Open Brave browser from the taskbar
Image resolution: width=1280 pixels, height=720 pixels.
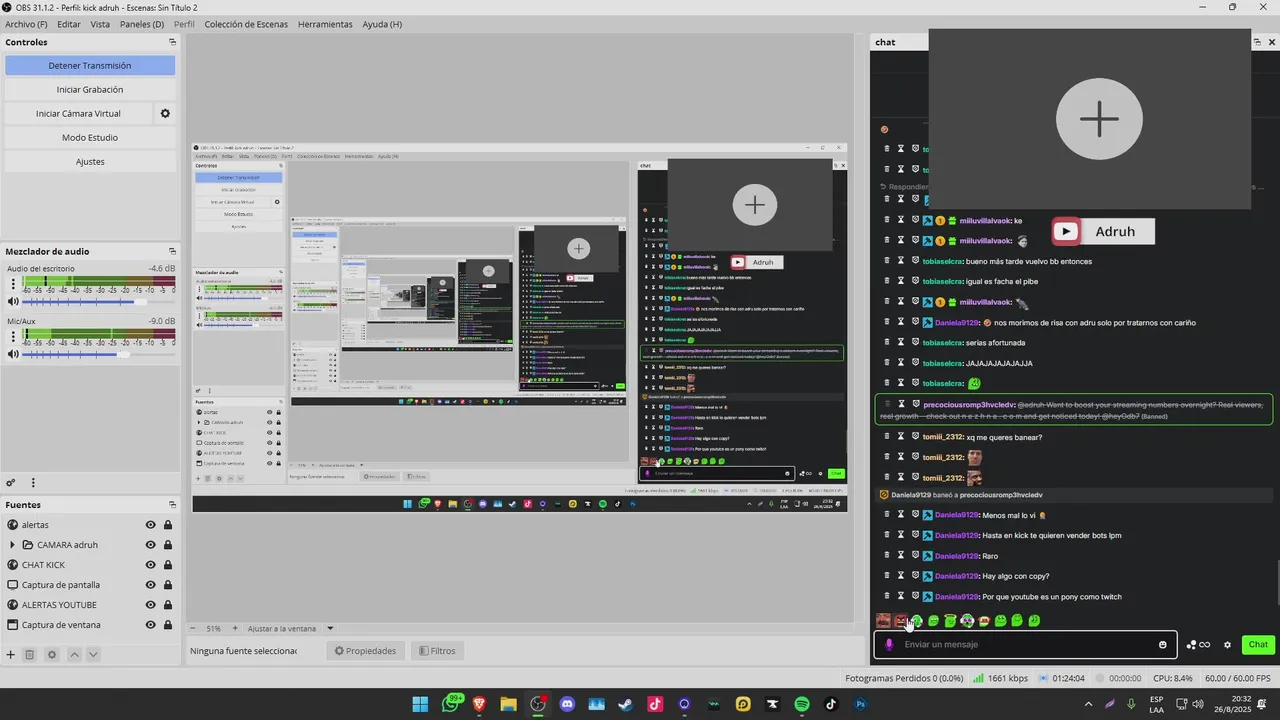(x=480, y=704)
